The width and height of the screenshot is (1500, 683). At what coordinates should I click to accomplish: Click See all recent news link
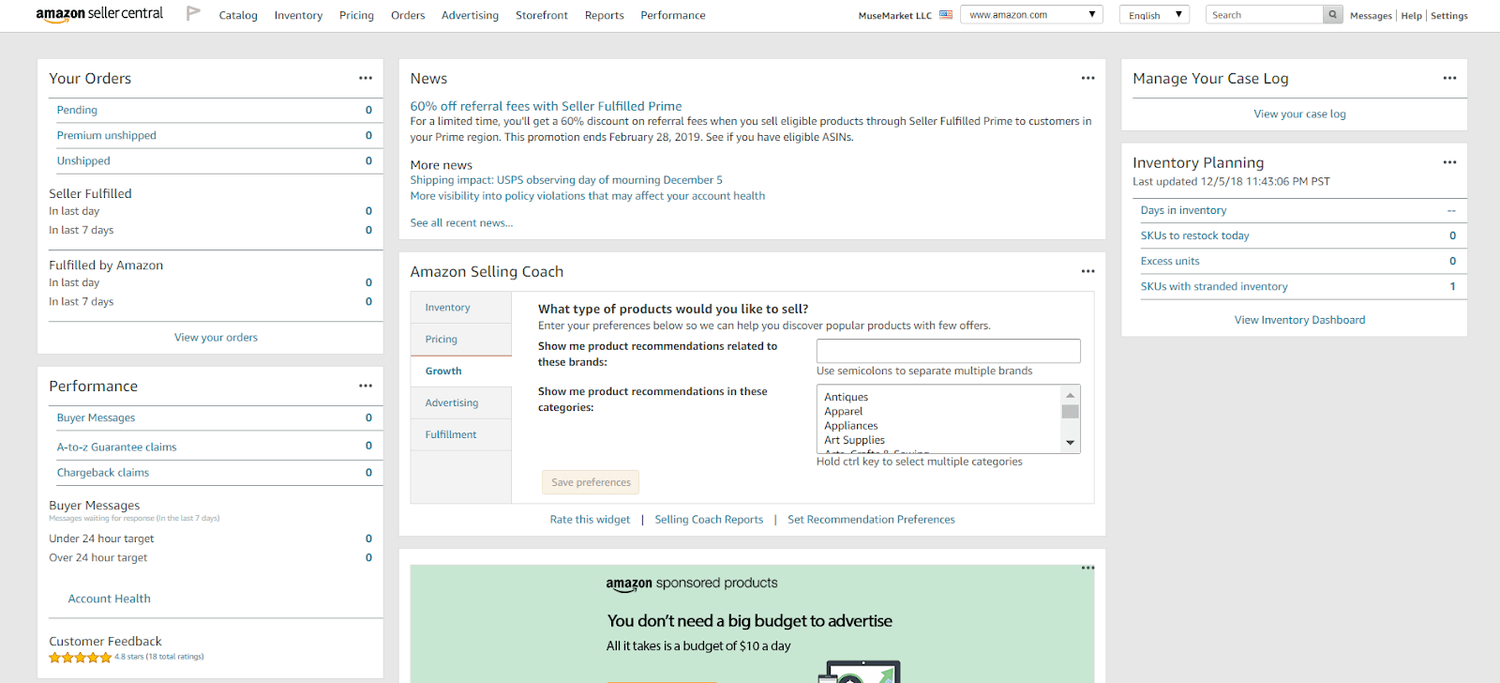click(x=461, y=222)
